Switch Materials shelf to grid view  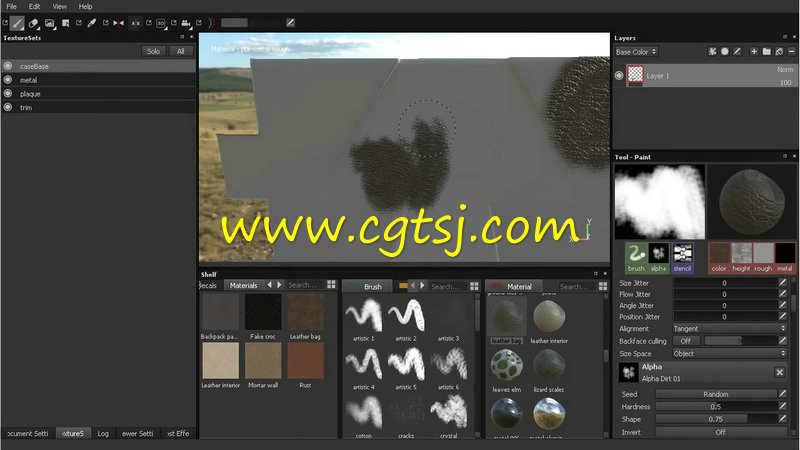tap(331, 285)
